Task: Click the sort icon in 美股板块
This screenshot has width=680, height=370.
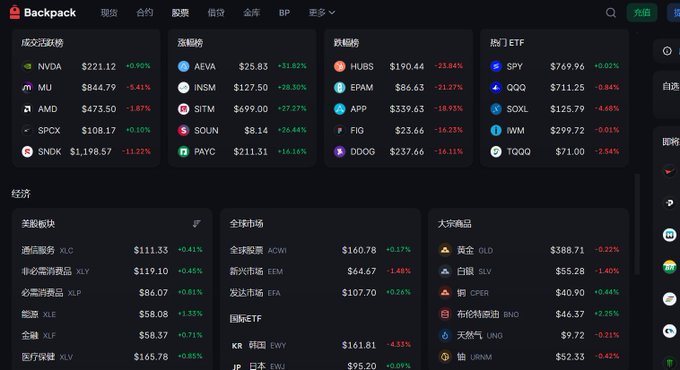Action: pyautogui.click(x=196, y=223)
